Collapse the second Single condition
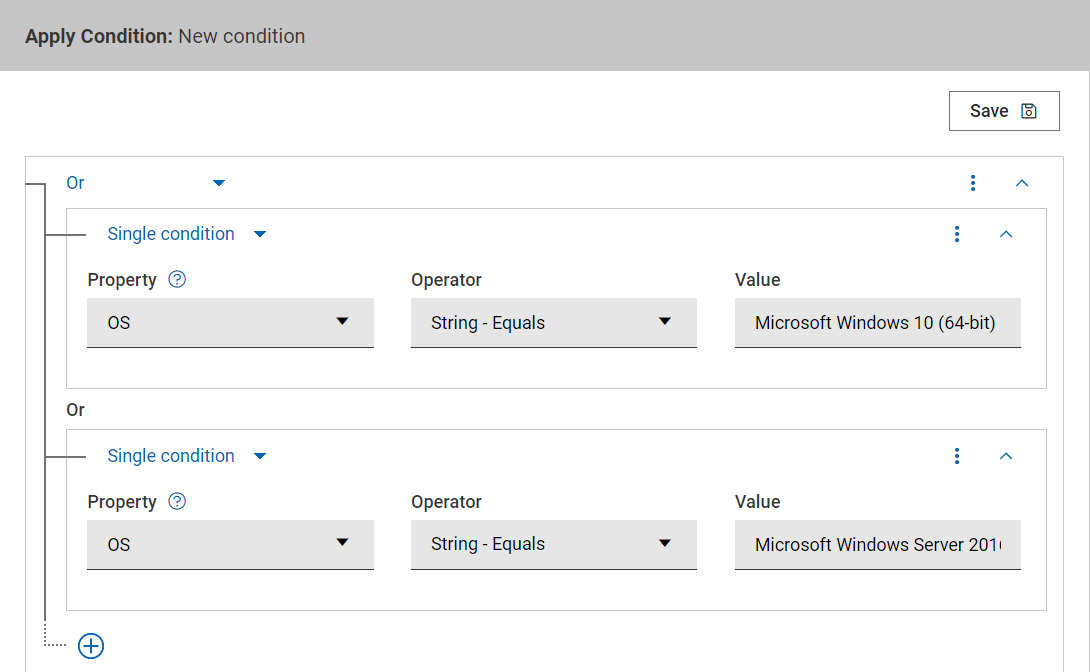Viewport: 1090px width, 672px height. tap(1006, 456)
